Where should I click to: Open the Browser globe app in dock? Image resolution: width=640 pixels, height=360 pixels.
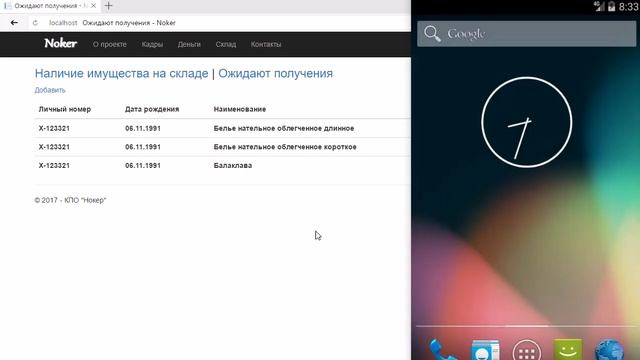click(x=609, y=350)
